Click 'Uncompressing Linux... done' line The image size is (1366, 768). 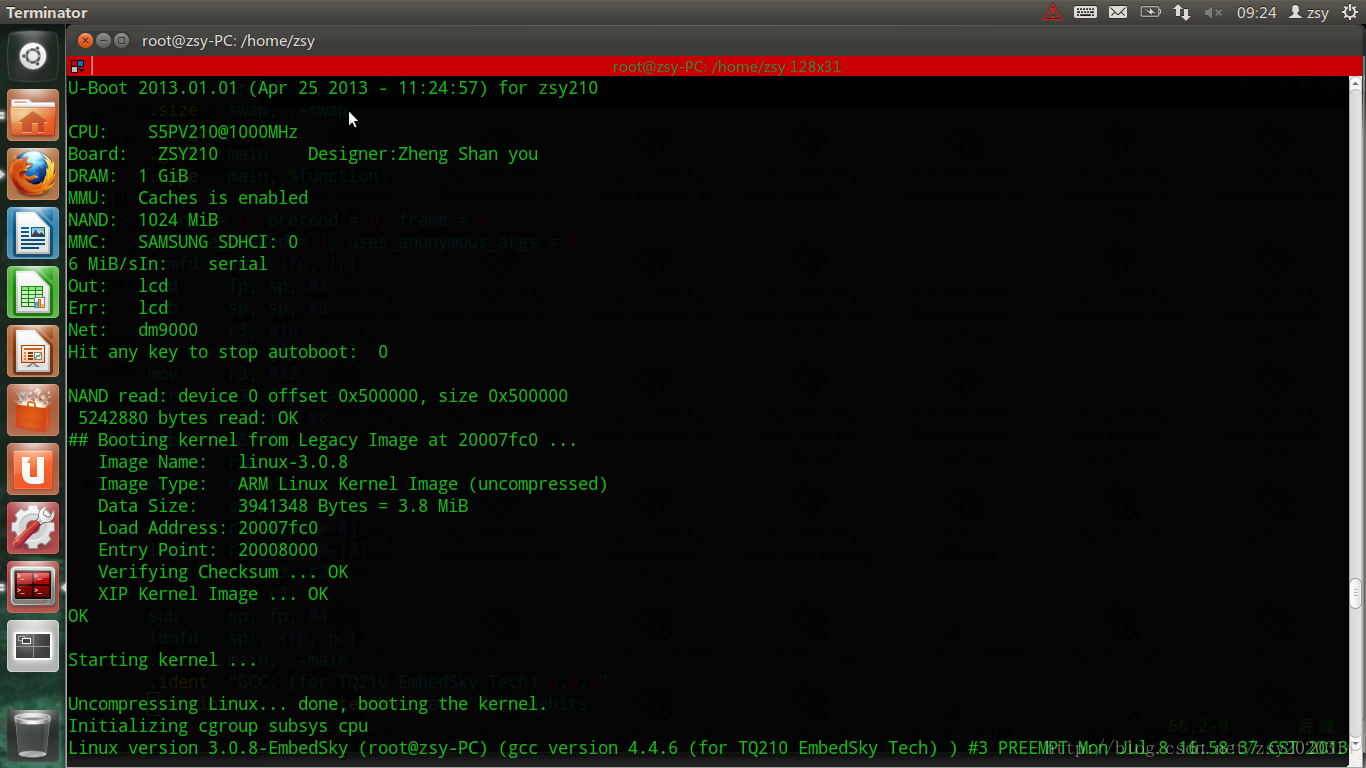(x=308, y=704)
